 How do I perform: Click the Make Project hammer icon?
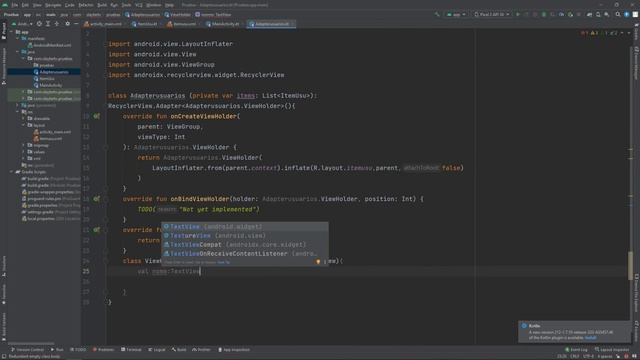(x=437, y=14)
